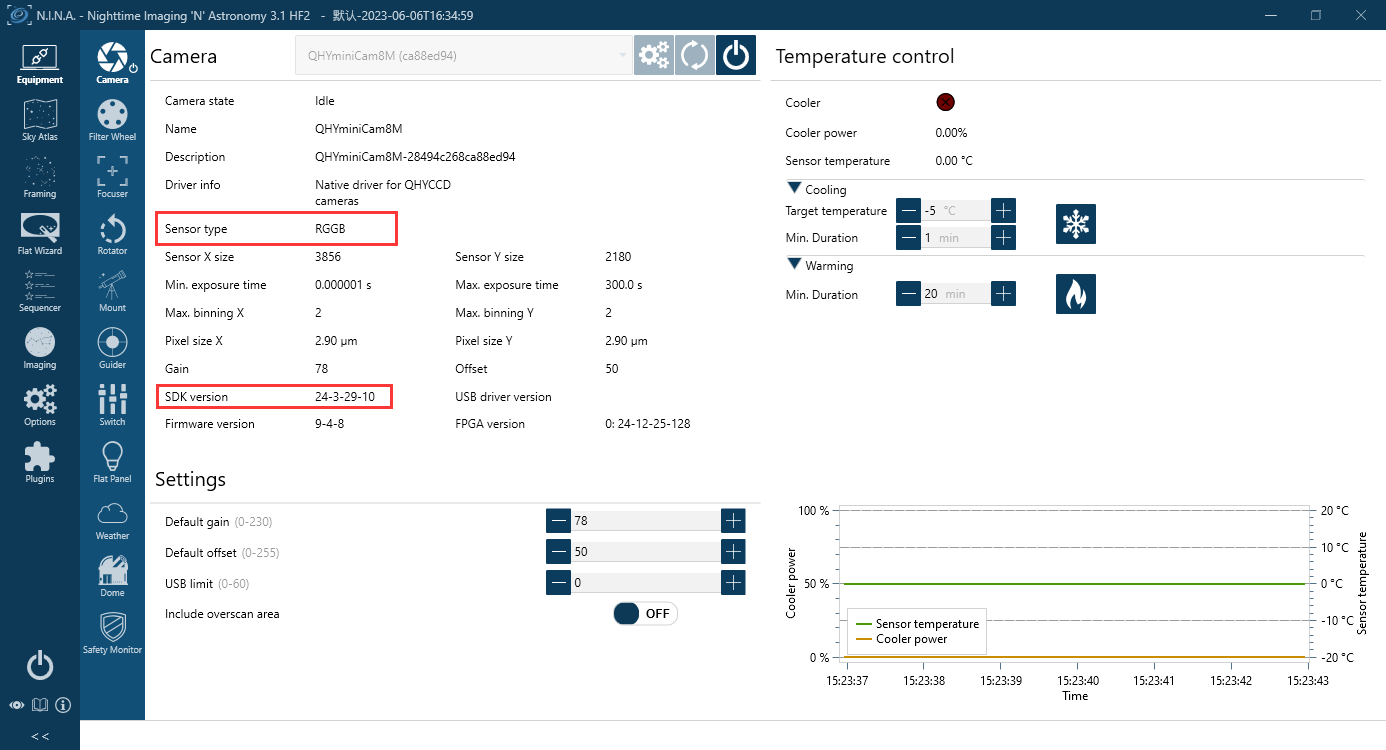Image resolution: width=1386 pixels, height=750 pixels.
Task: Select the Rotator equipment tab
Action: pyautogui.click(x=112, y=235)
